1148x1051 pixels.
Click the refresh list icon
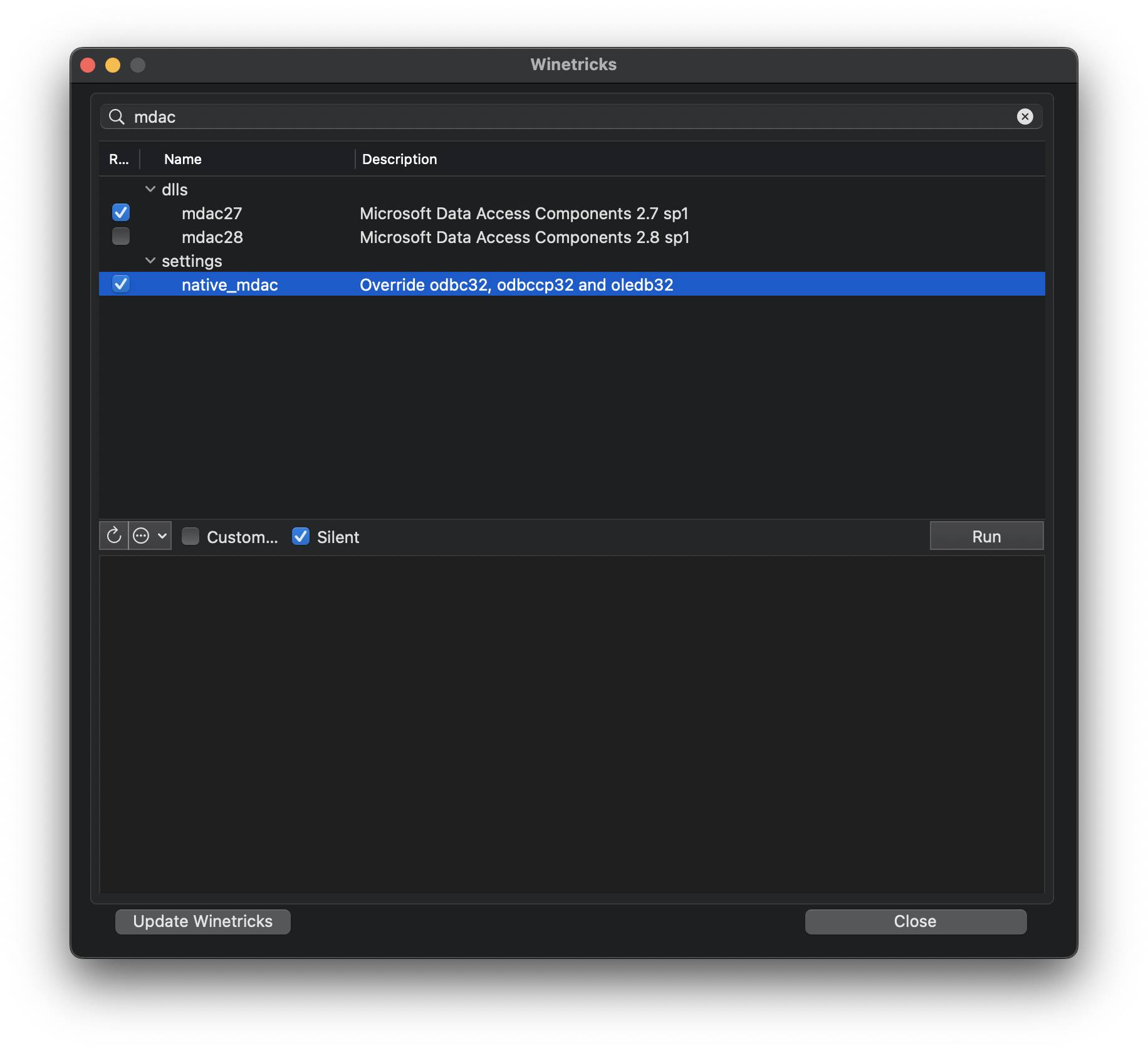(x=113, y=536)
